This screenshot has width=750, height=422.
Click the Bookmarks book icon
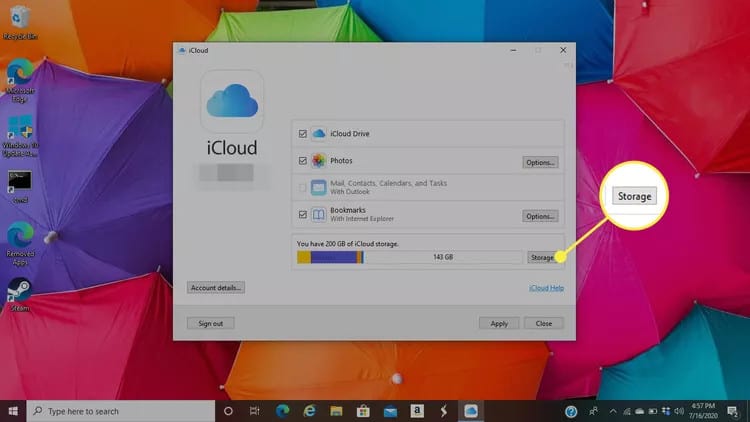(x=319, y=214)
